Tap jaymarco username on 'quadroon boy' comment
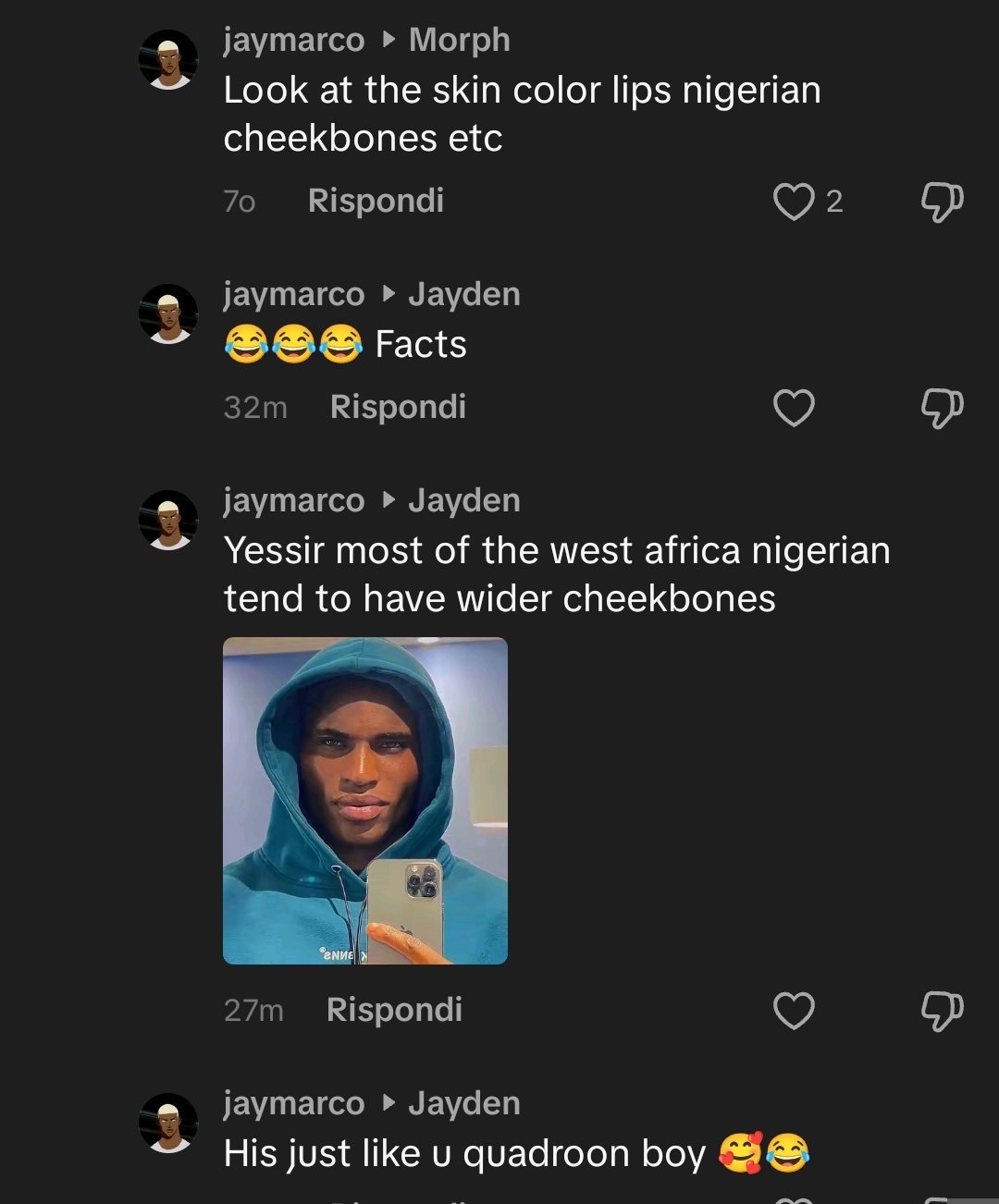Image resolution: width=999 pixels, height=1204 pixels. (x=294, y=1103)
